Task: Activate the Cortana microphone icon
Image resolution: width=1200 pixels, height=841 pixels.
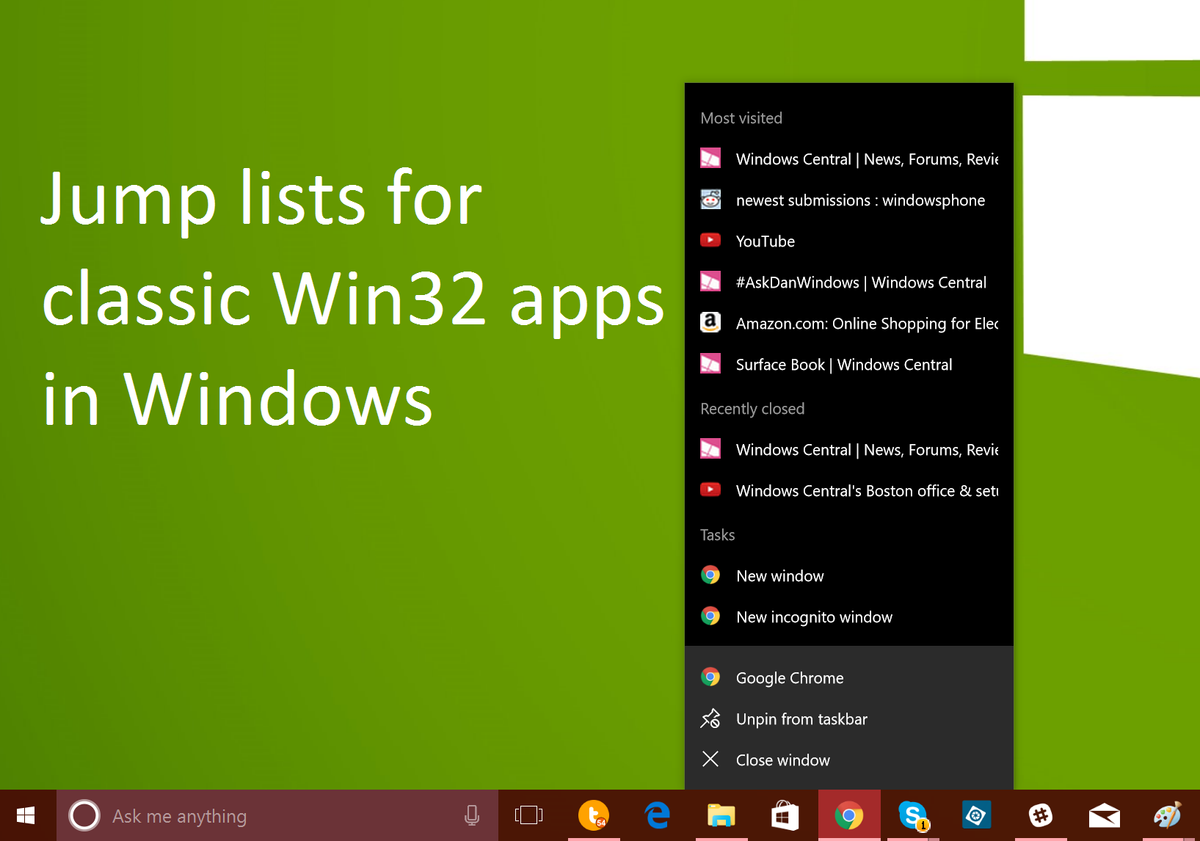Action: (x=471, y=816)
